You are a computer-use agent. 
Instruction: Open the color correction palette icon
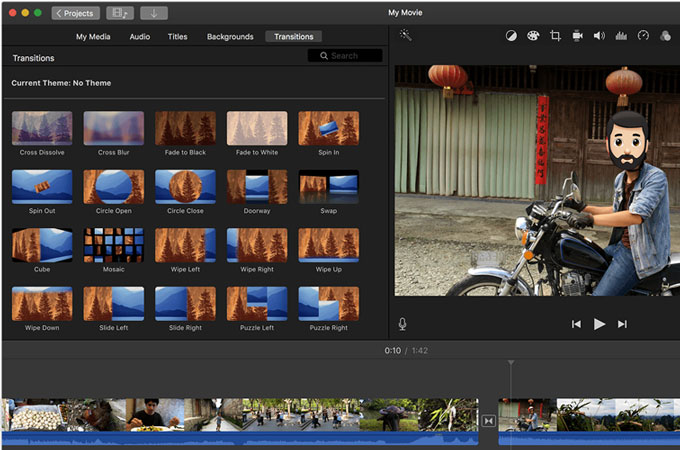[533, 36]
